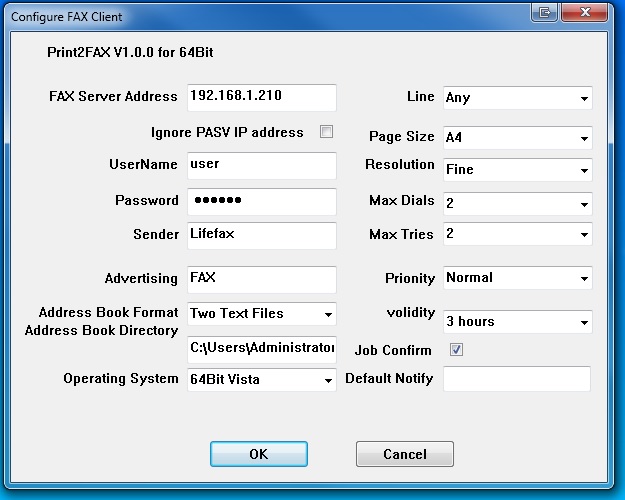Expand the Priority dropdown showing Normal
Image resolution: width=625 pixels, height=500 pixels.
point(517,278)
